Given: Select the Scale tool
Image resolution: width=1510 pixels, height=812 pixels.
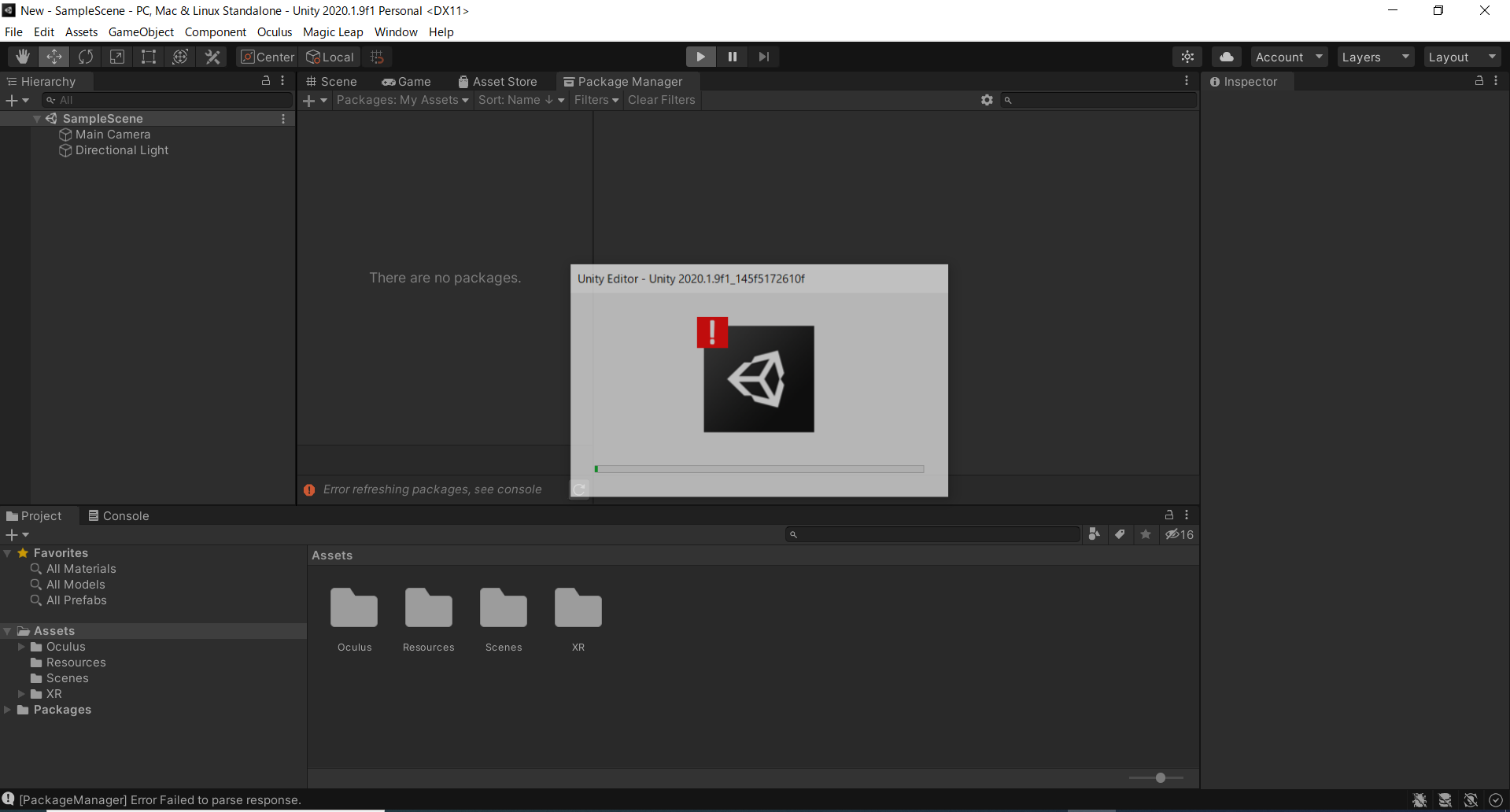Looking at the screenshot, I should 117,57.
